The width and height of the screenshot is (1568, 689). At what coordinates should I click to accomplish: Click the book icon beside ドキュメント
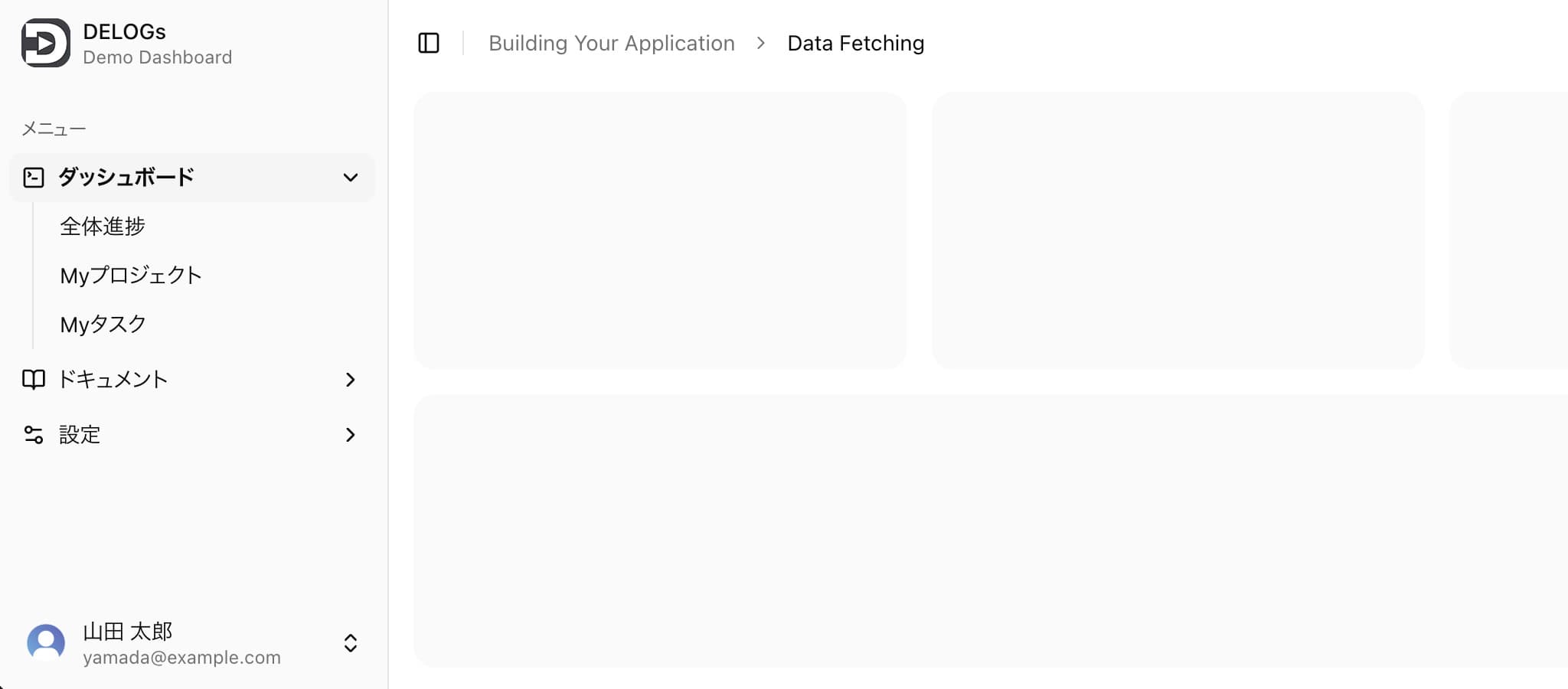pos(34,380)
